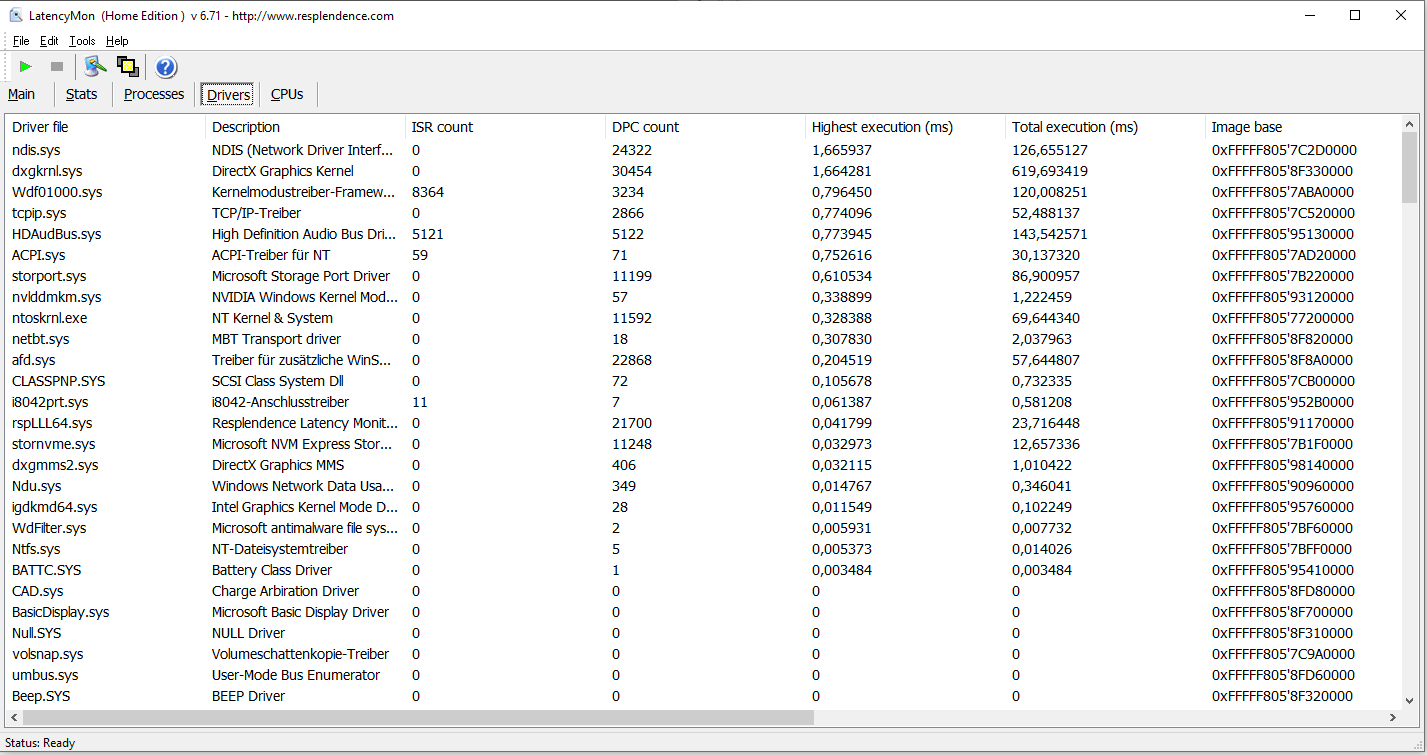Select the CPUs tab
Screen dimensions: 1427x755
(x=287, y=94)
